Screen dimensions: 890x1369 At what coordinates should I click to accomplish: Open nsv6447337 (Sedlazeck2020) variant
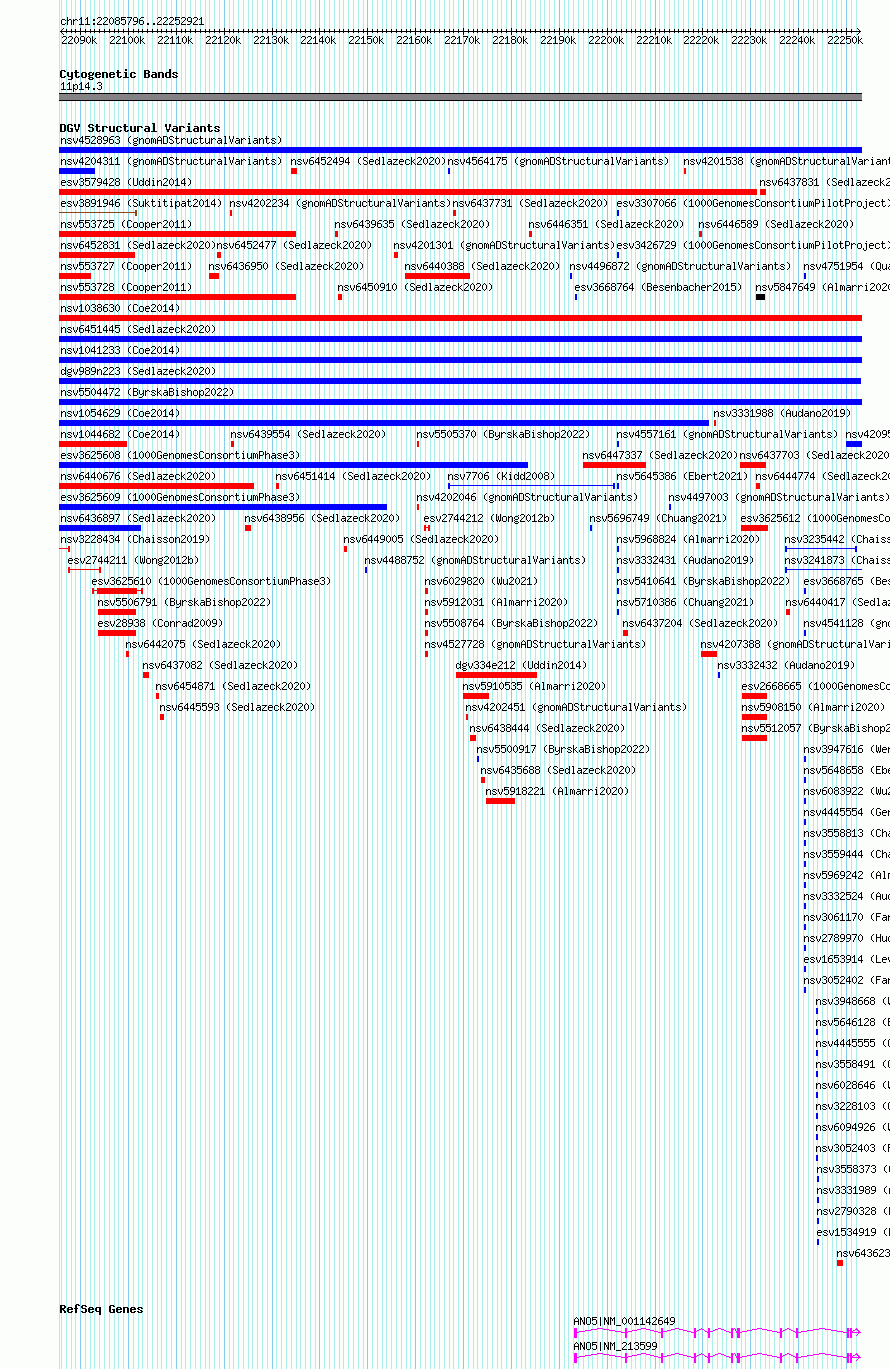(x=661, y=455)
